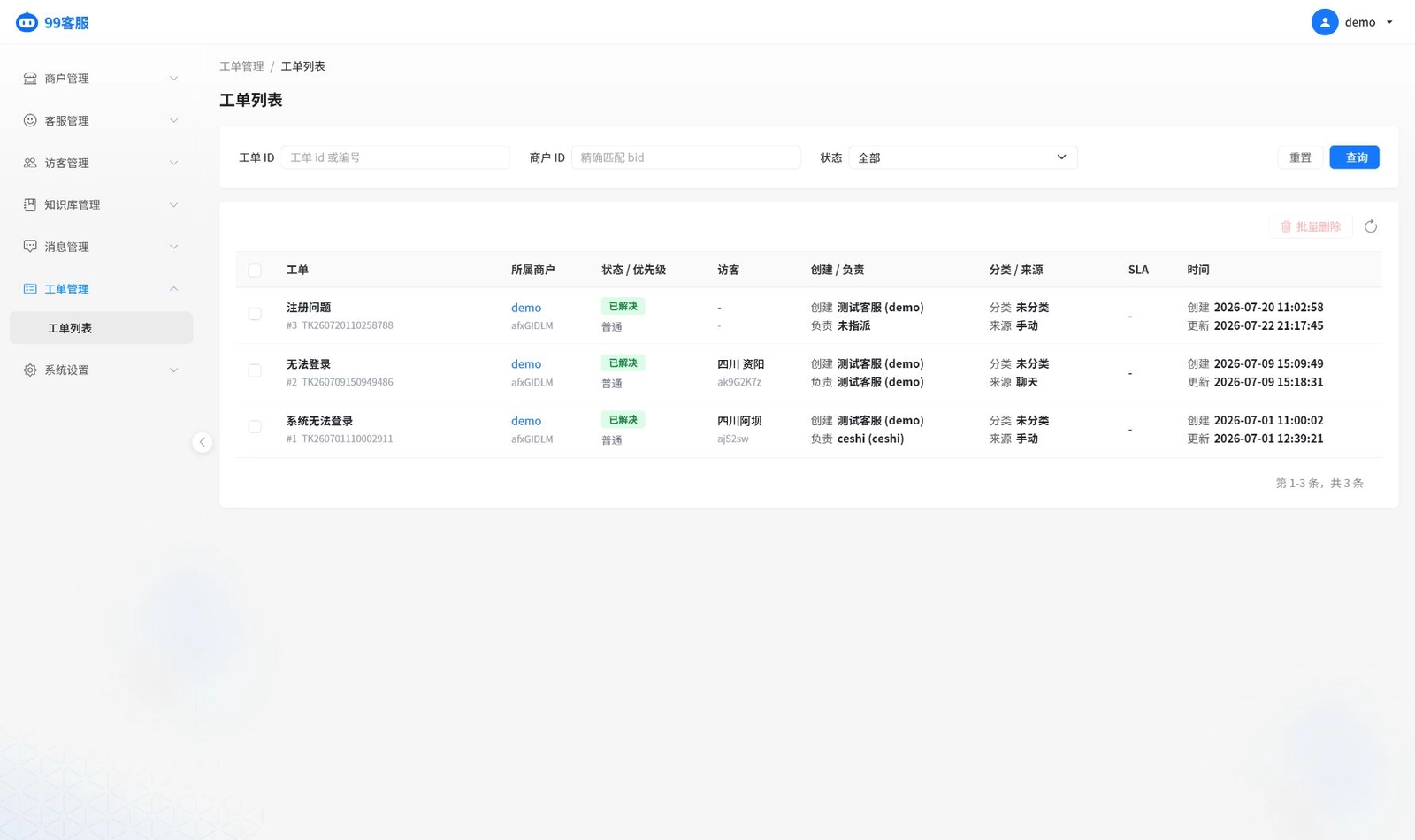
Task: Click the SLA column header
Action: 1138,270
